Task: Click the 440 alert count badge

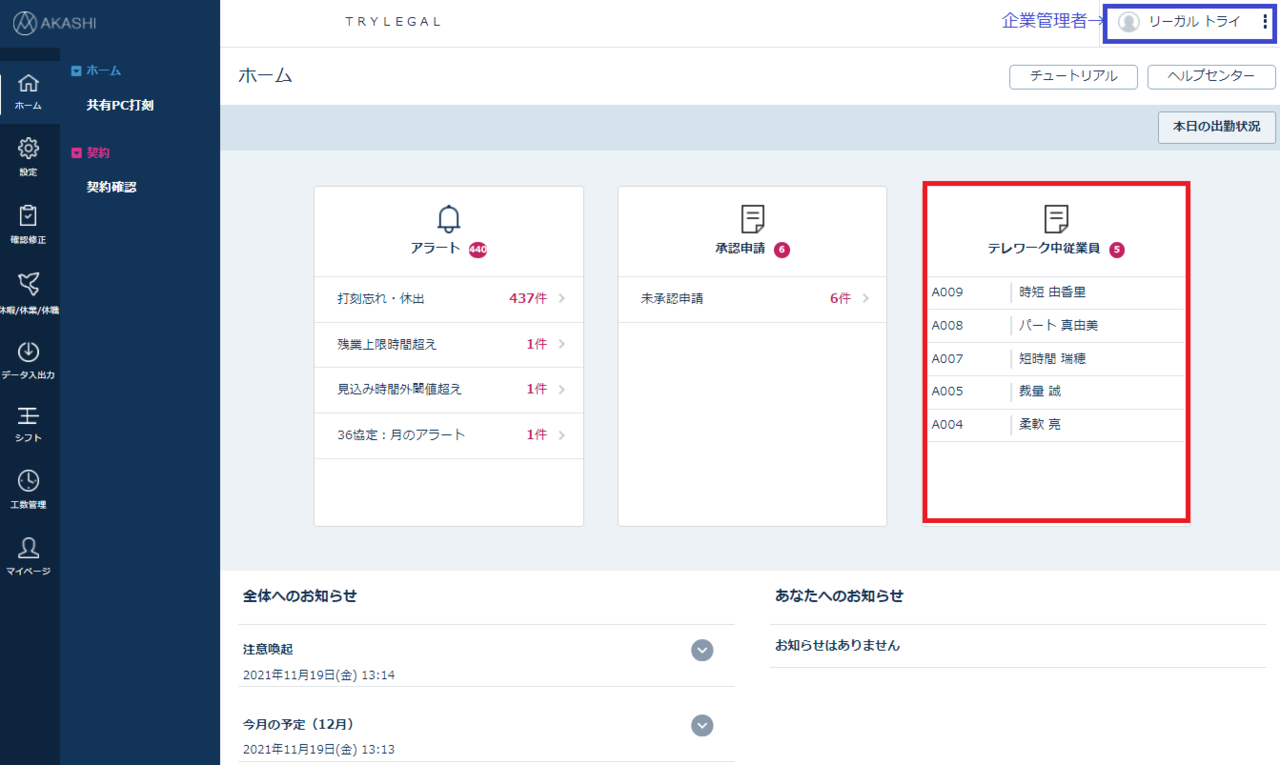Action: click(x=477, y=249)
